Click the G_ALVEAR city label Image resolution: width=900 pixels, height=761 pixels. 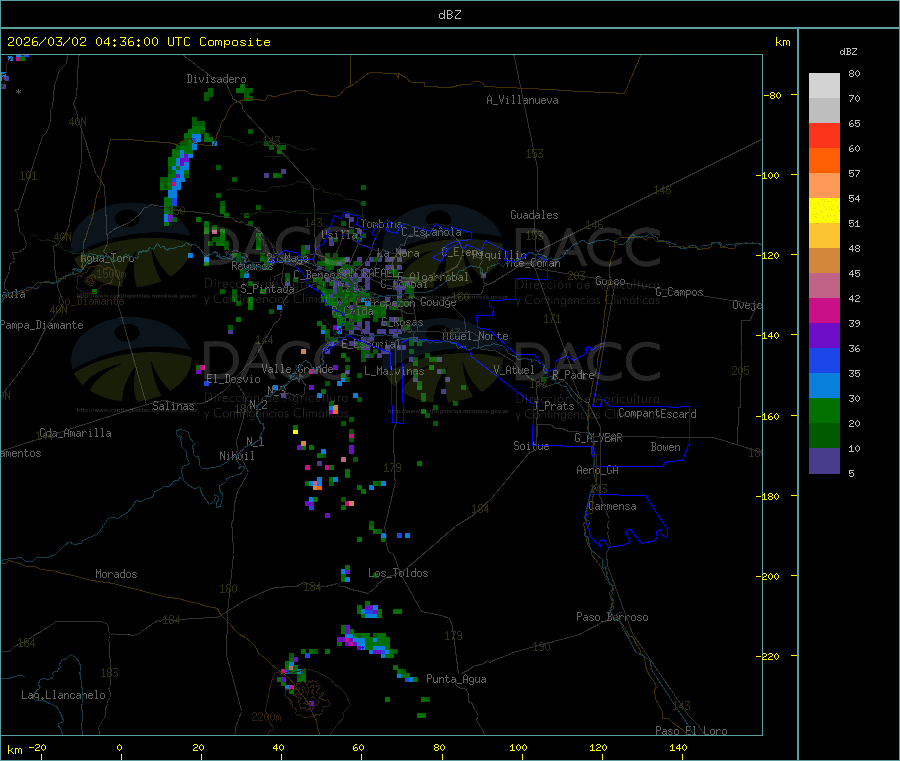(x=598, y=438)
